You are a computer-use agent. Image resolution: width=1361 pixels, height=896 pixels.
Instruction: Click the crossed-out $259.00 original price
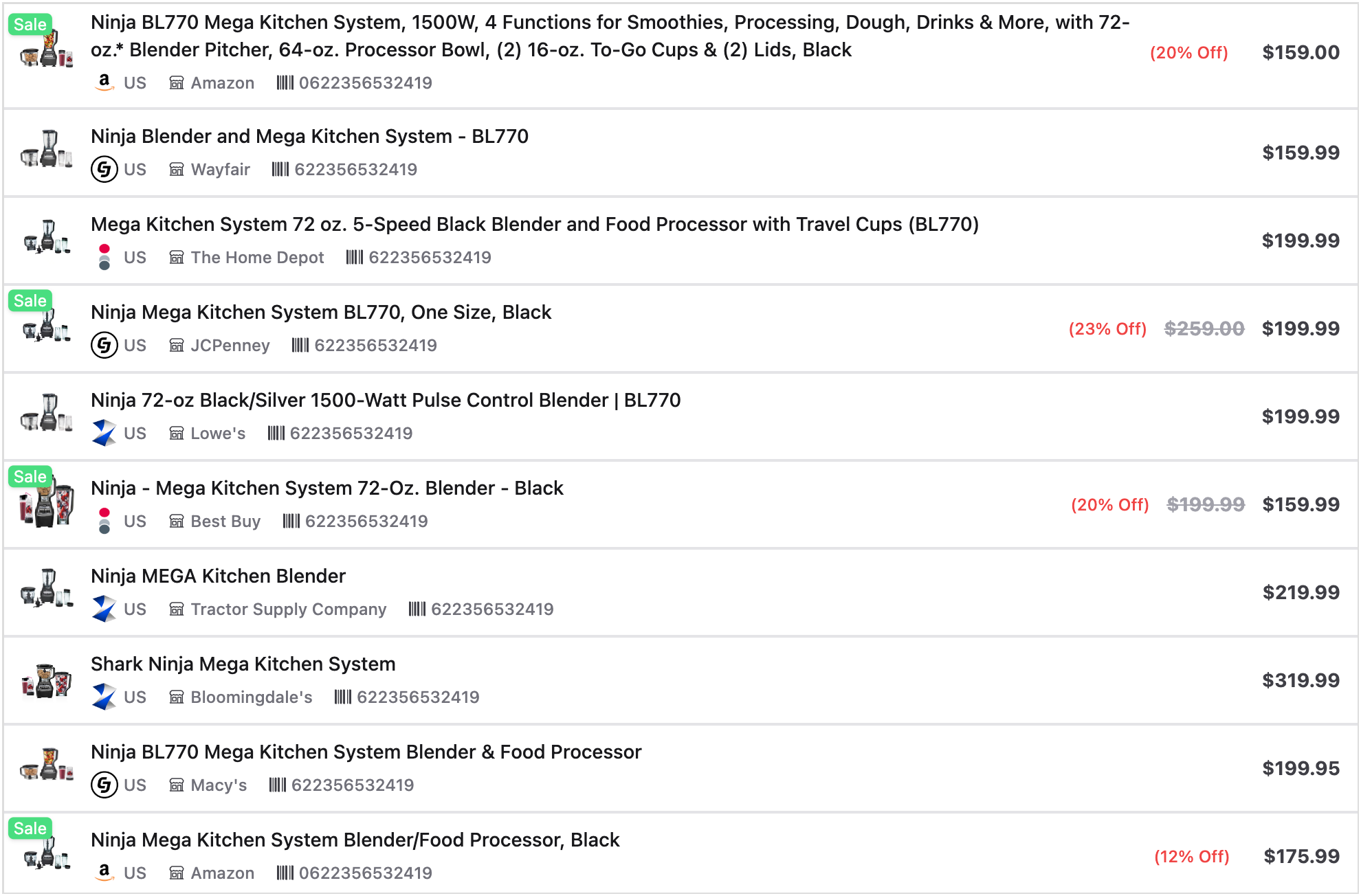pos(1204,328)
